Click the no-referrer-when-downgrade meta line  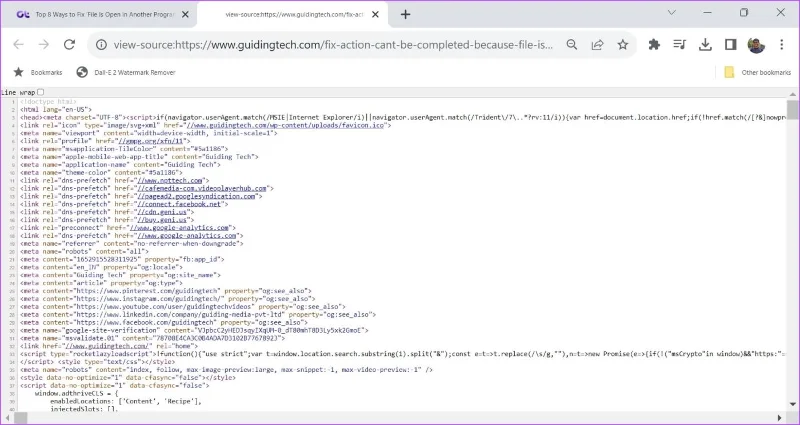[x=132, y=243]
